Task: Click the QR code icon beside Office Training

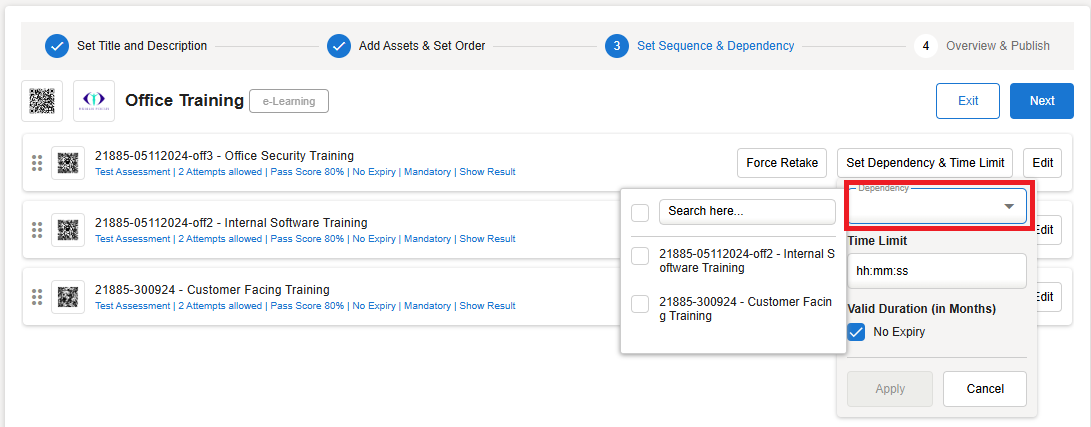Action: (42, 101)
